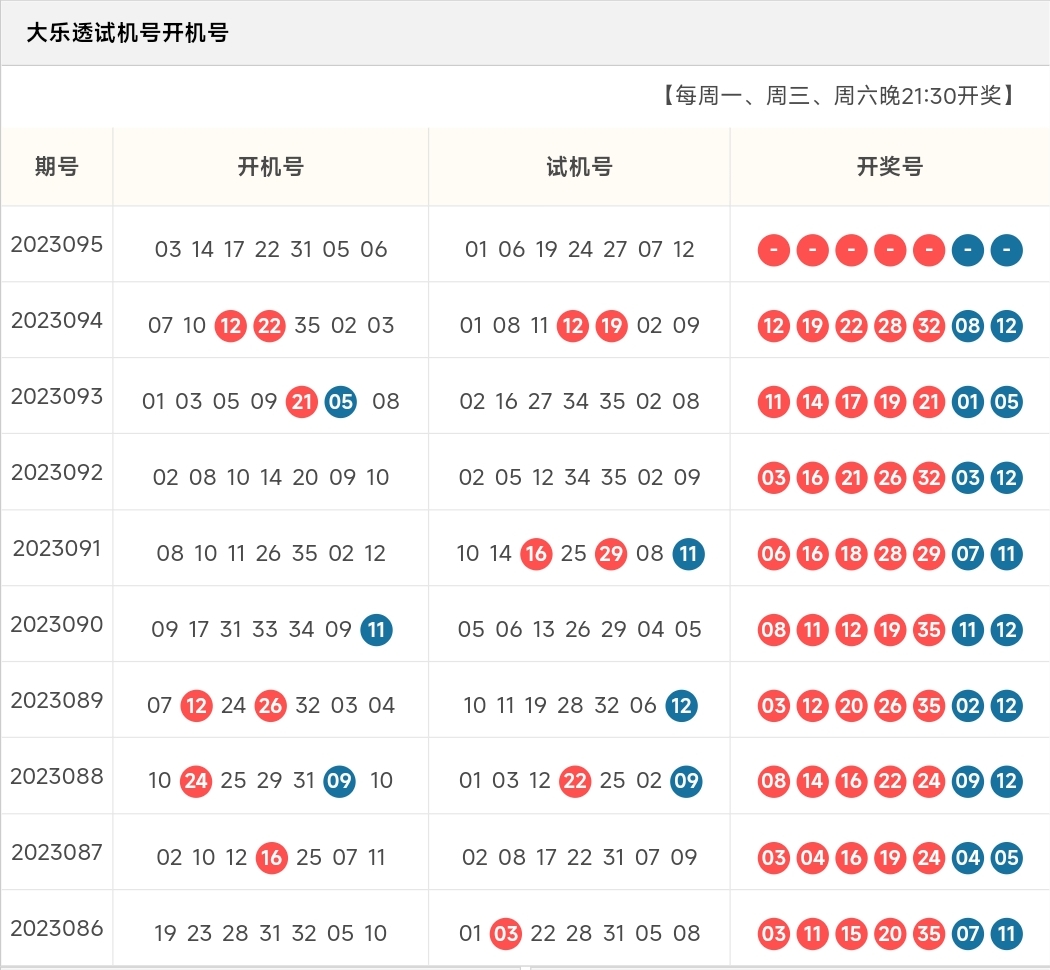The image size is (1050, 970).
Task: Click number 17 in 2023087 试机号
Action: [546, 857]
